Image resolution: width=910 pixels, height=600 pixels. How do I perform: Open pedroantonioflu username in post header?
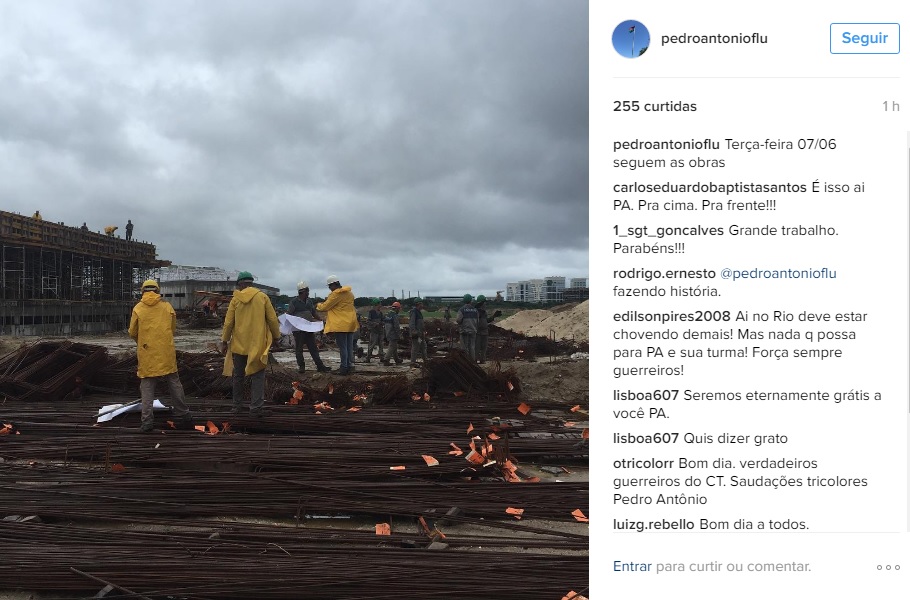(714, 38)
